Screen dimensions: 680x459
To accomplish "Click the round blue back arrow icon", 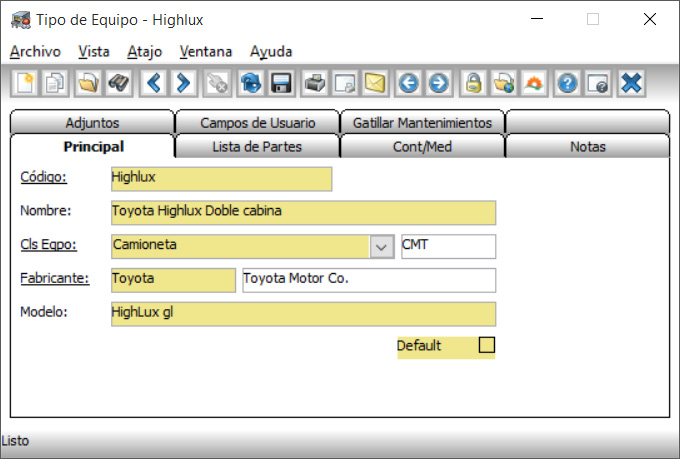I will tap(409, 83).
